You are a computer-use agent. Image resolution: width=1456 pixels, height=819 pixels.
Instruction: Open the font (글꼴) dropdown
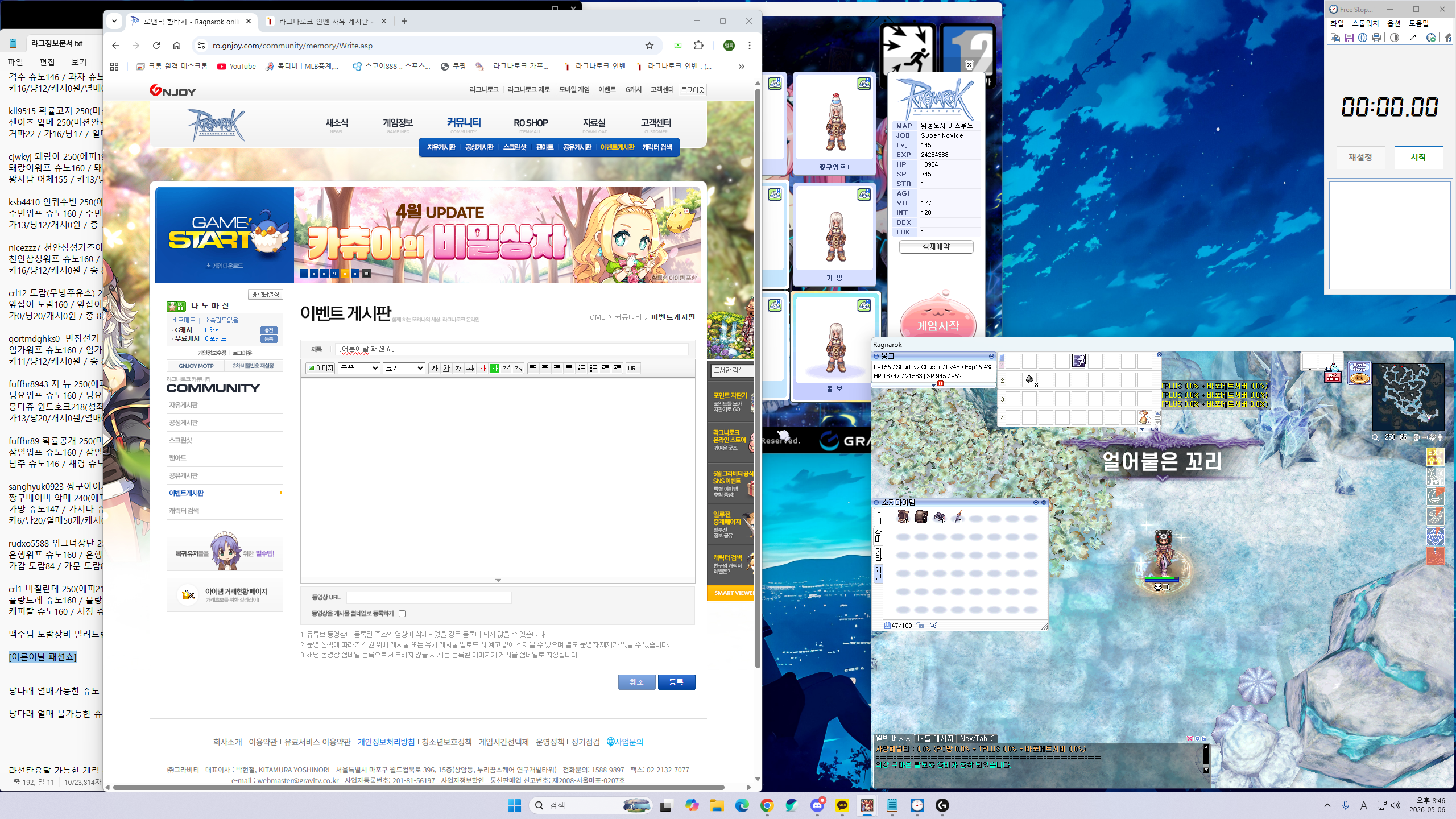(359, 368)
